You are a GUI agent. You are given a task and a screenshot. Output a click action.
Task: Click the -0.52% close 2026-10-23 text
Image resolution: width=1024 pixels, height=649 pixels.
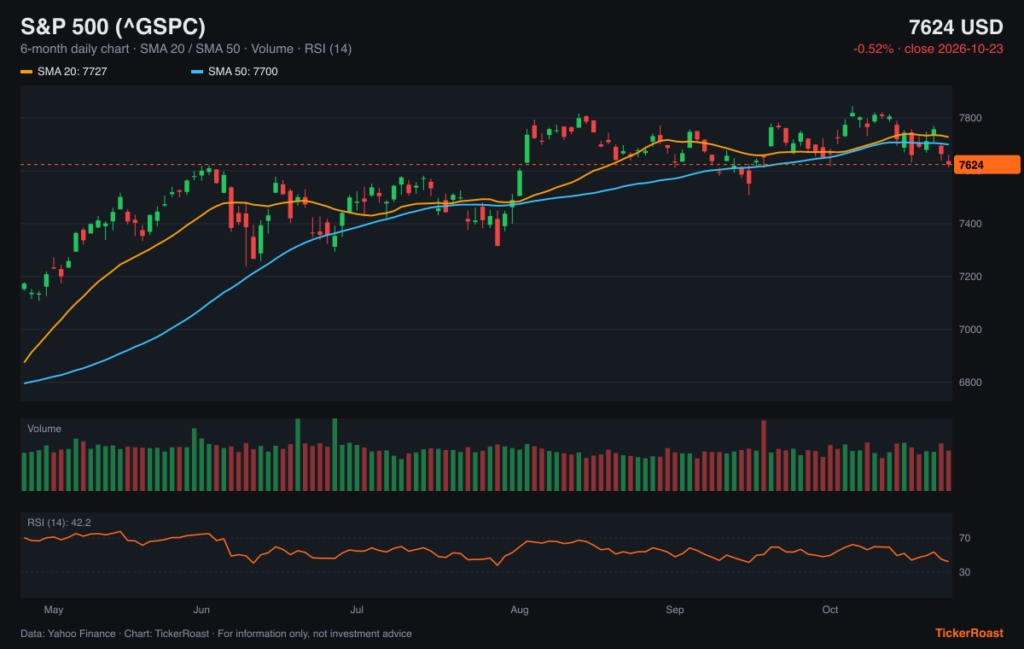928,49
